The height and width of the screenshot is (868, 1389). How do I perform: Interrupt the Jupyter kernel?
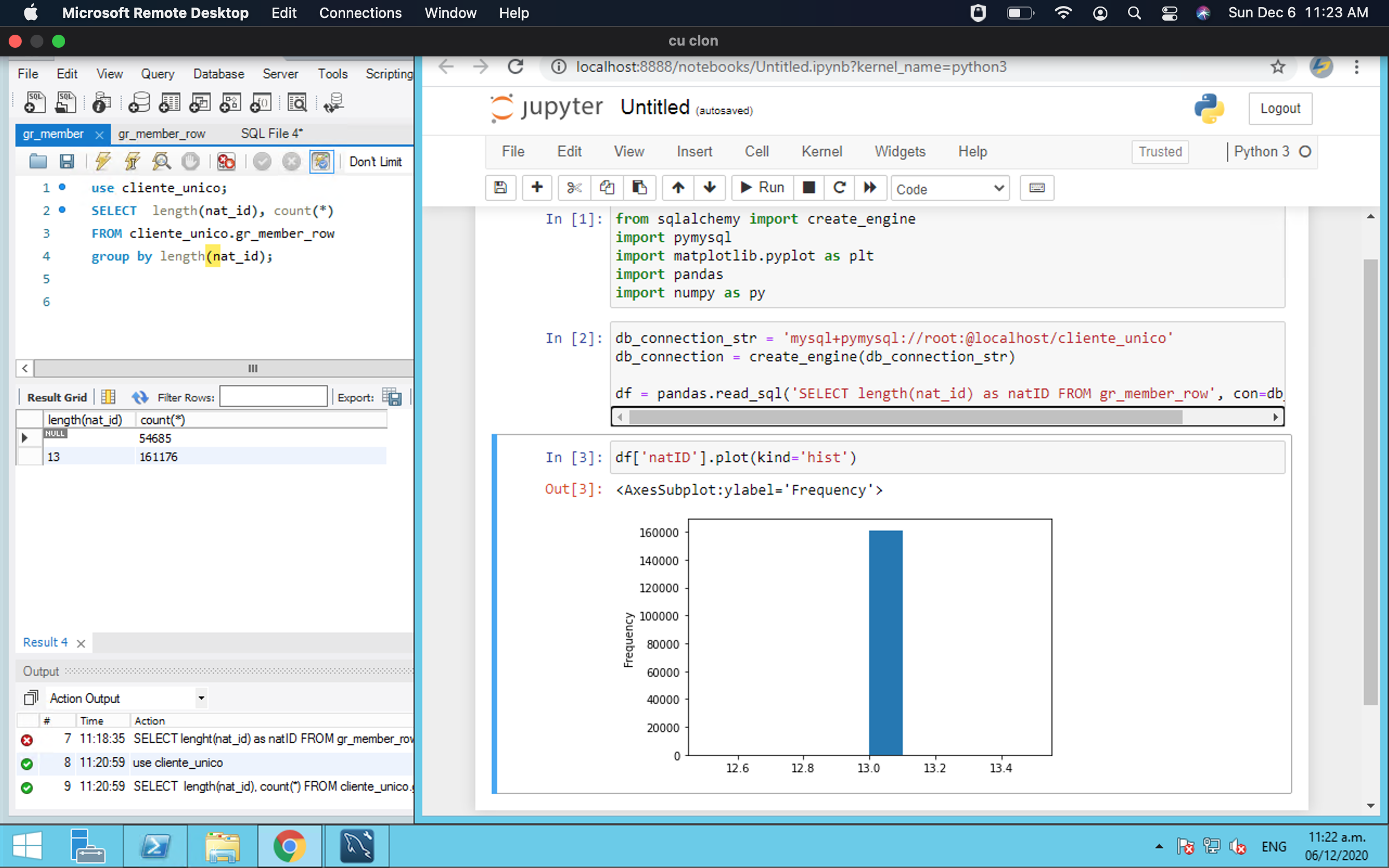[809, 188]
